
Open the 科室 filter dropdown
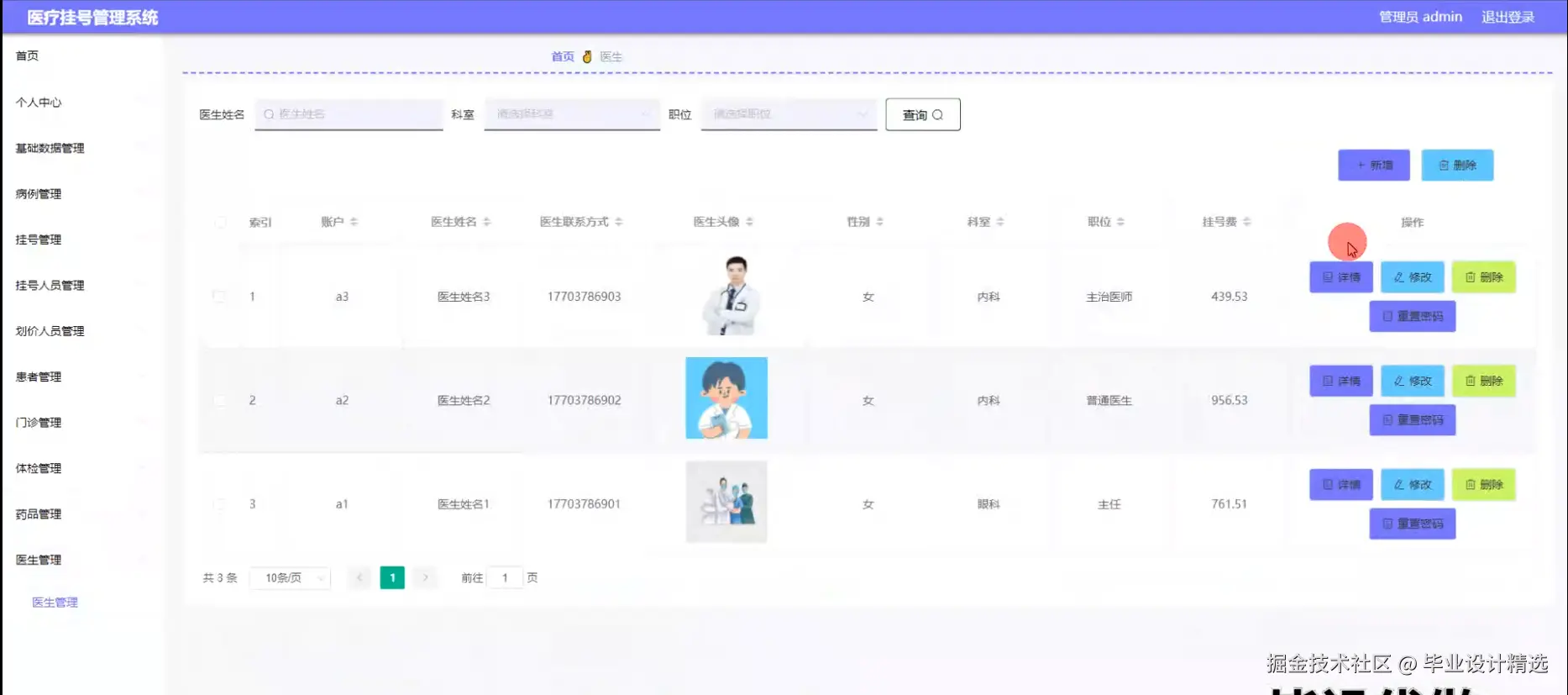[x=572, y=114]
